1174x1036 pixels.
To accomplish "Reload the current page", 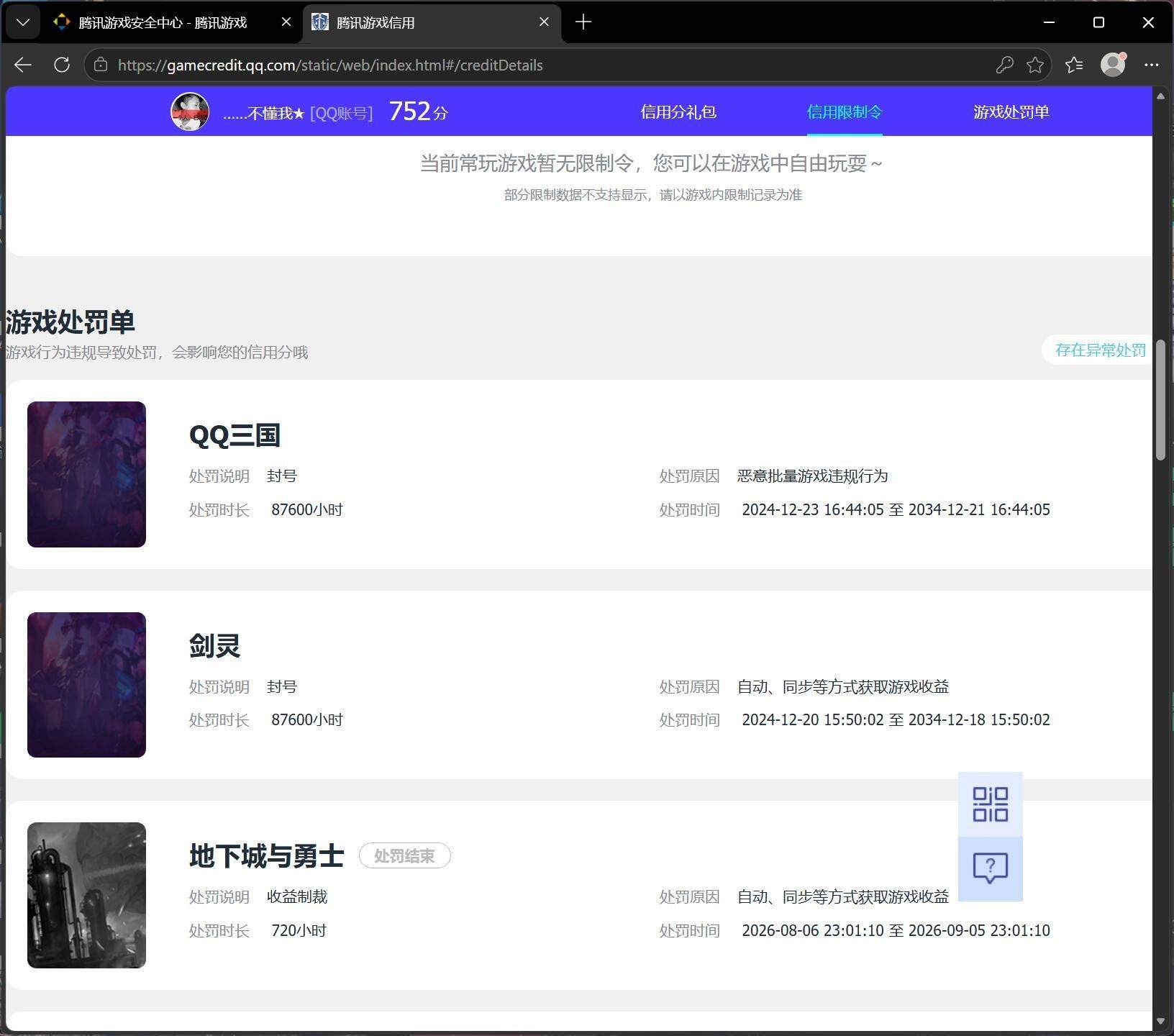I will click(62, 65).
